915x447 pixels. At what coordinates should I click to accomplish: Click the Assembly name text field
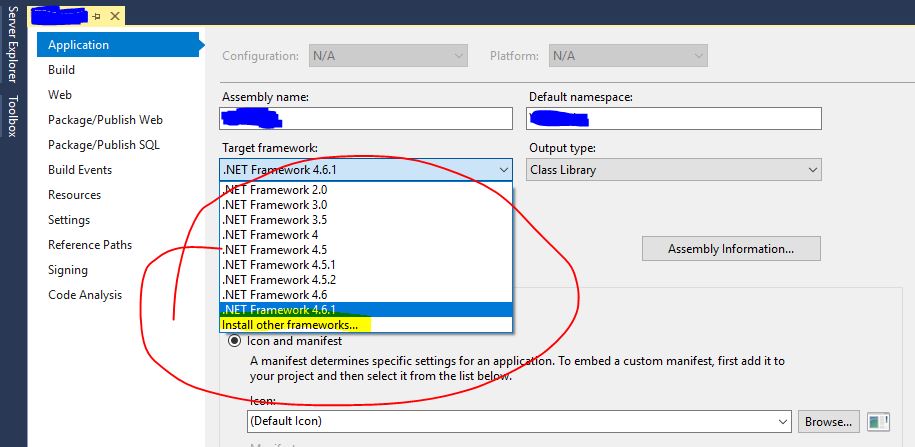click(x=367, y=118)
